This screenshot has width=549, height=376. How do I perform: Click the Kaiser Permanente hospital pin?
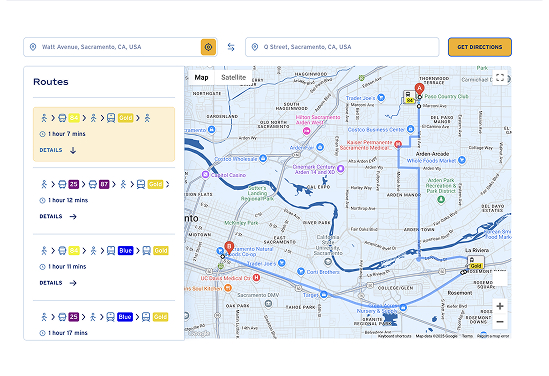coord(398,144)
